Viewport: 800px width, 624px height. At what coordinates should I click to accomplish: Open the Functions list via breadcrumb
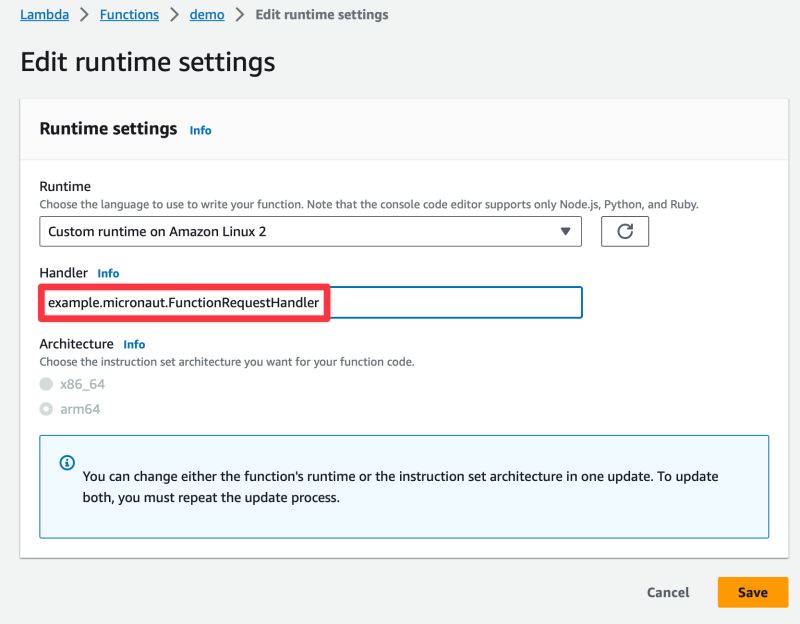click(131, 14)
